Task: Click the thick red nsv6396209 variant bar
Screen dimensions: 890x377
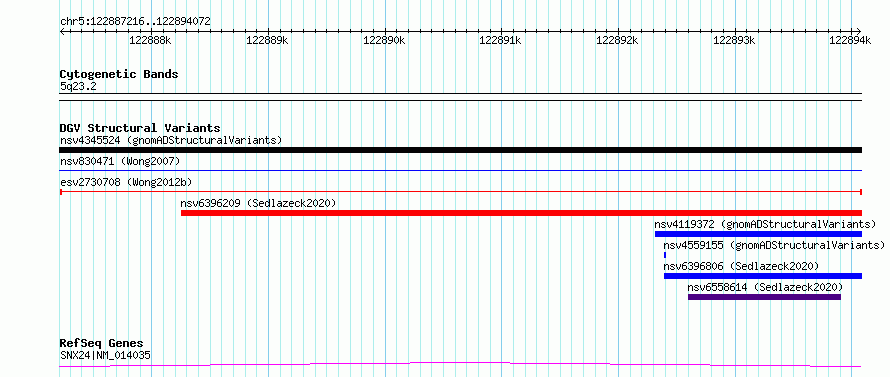Action: pyautogui.click(x=521, y=213)
